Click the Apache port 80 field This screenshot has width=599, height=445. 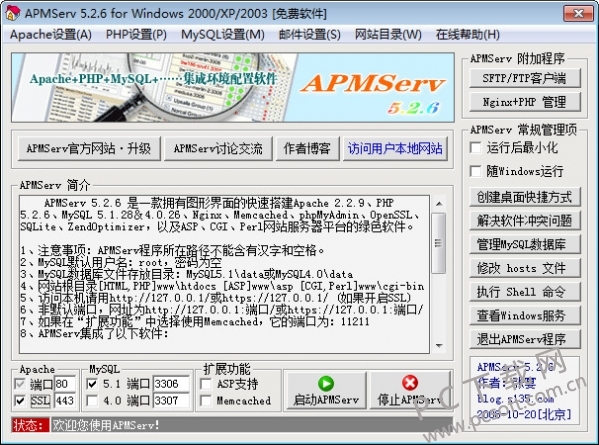tap(65, 384)
